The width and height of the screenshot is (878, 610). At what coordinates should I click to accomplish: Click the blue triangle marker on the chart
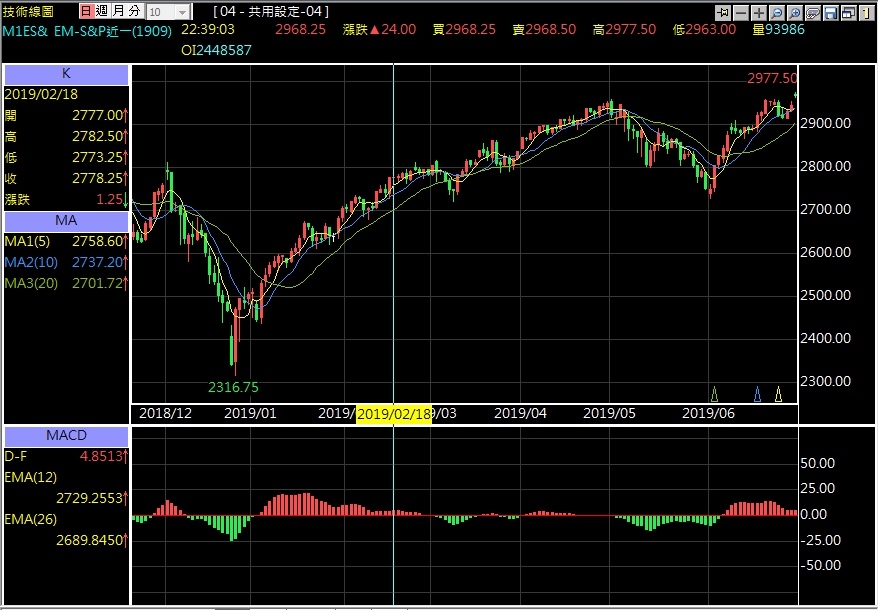click(757, 394)
